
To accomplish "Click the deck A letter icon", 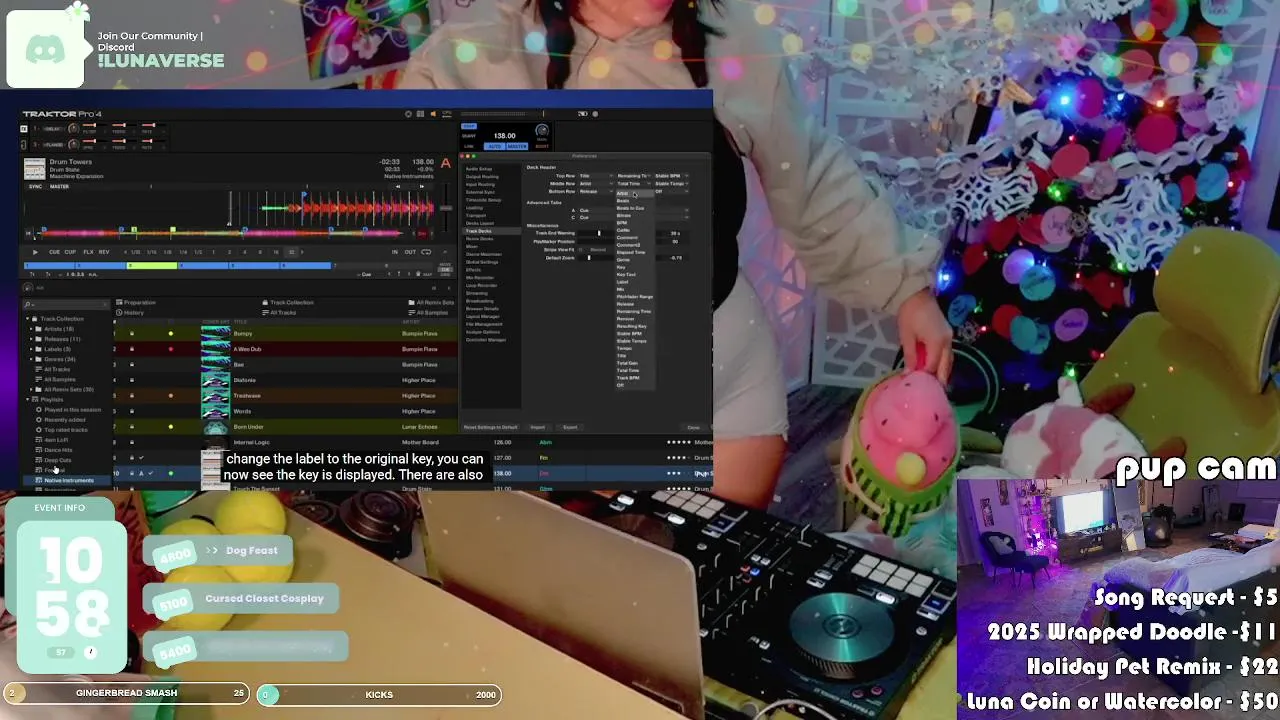I will 445,162.
